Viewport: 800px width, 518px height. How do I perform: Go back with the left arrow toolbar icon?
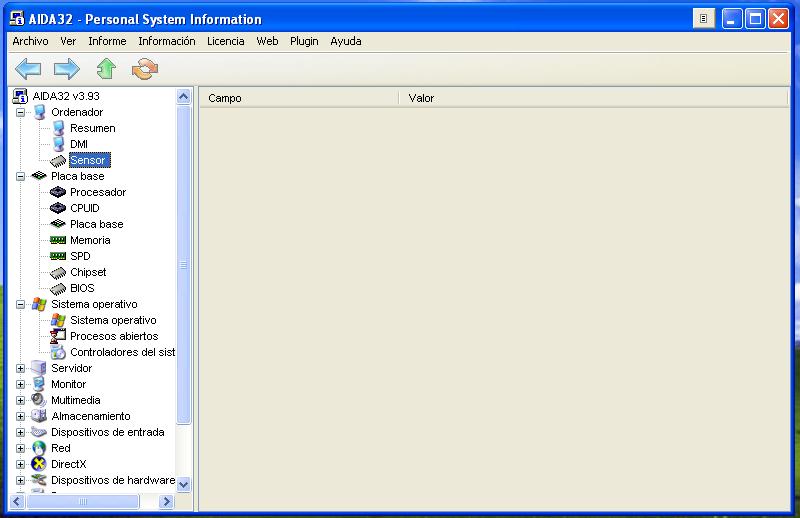[28, 68]
